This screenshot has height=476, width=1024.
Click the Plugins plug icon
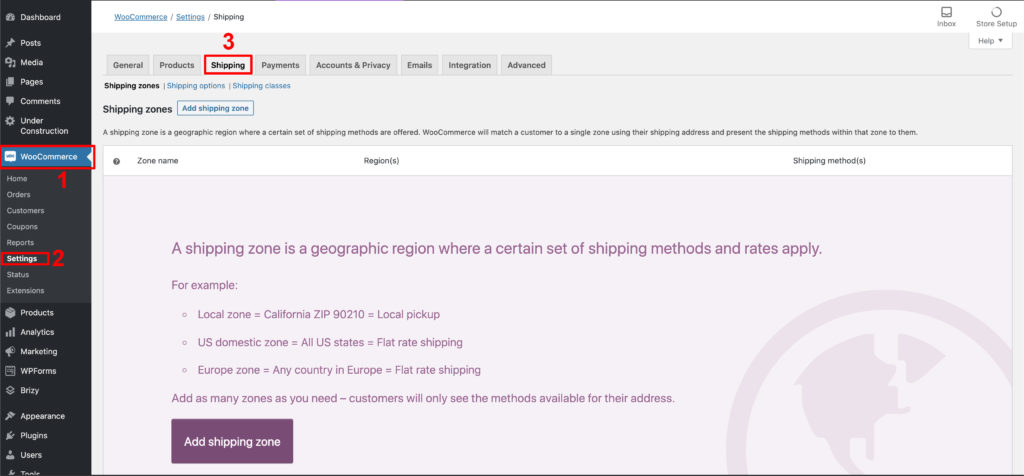[10, 436]
